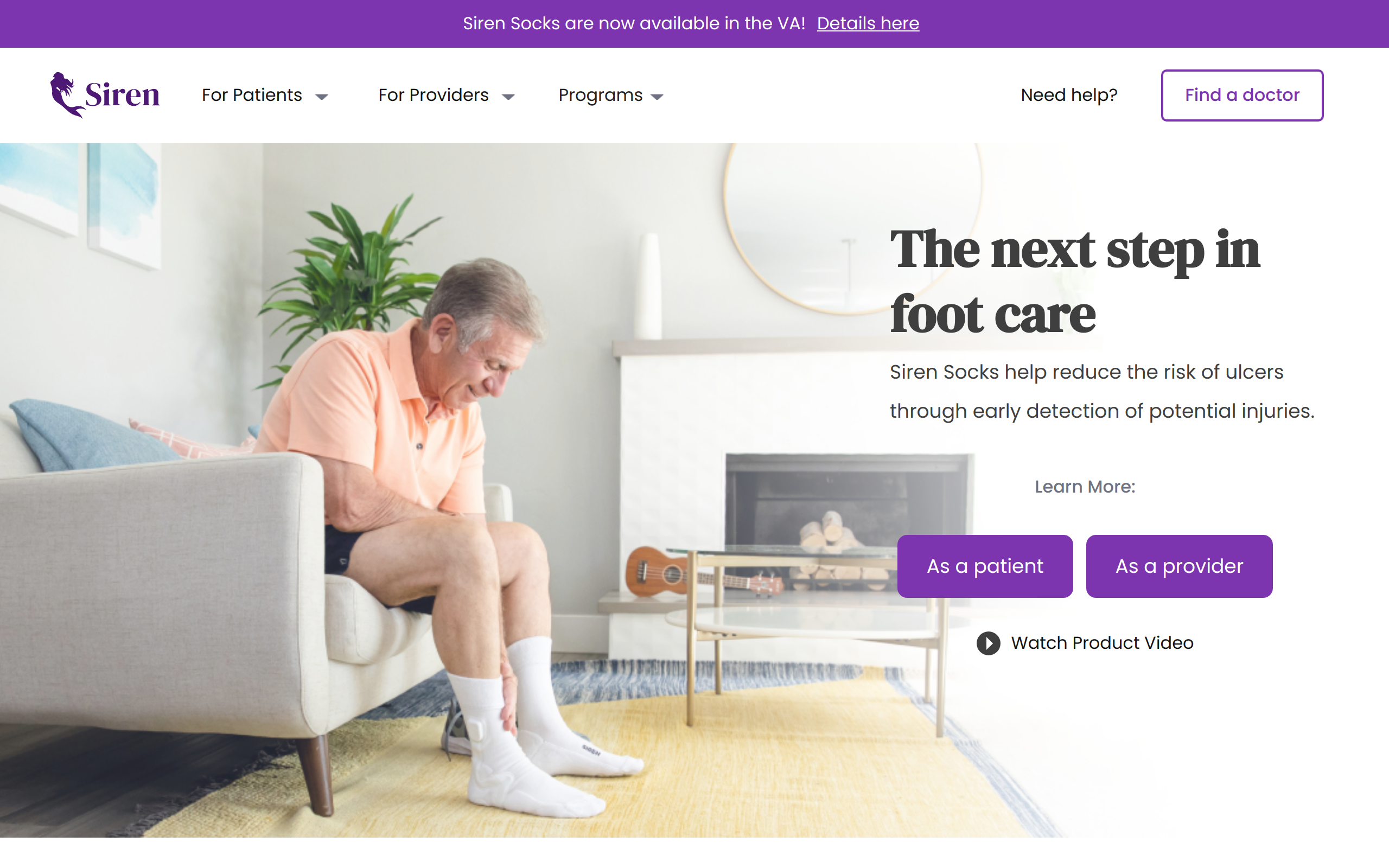
Task: Click the Siren wordmark text in header
Action: pyautogui.click(x=122, y=95)
